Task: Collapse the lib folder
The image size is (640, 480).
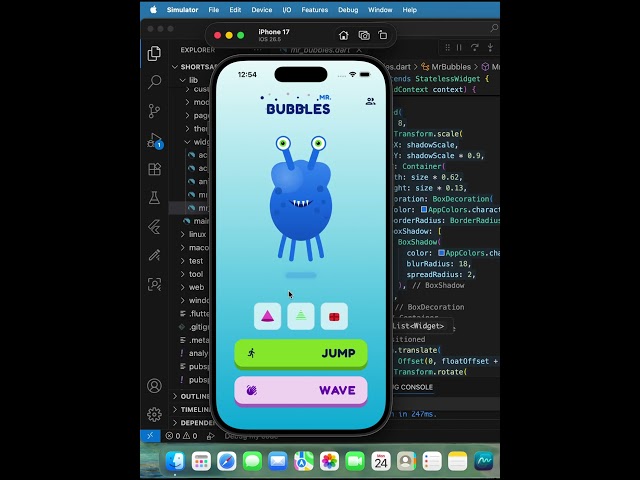Action: point(182,80)
